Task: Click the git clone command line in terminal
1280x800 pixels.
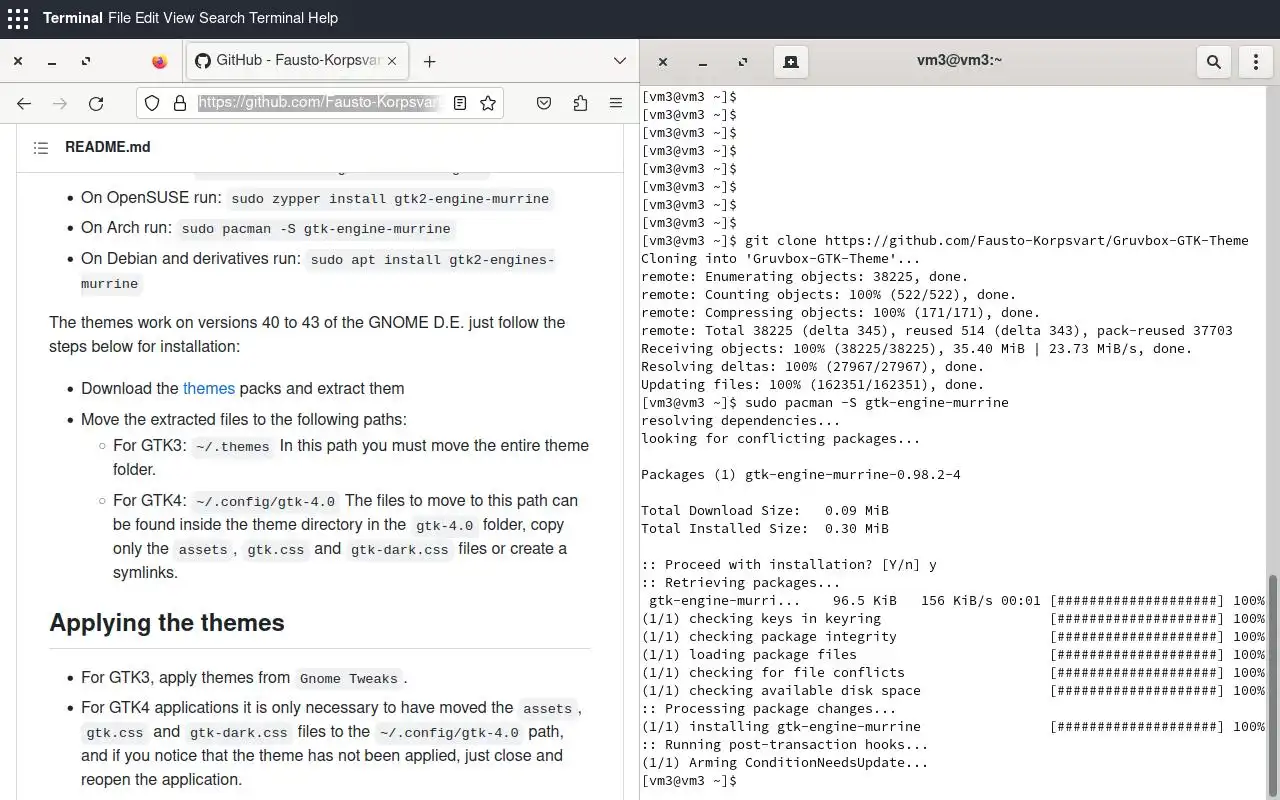Action: tap(945, 240)
